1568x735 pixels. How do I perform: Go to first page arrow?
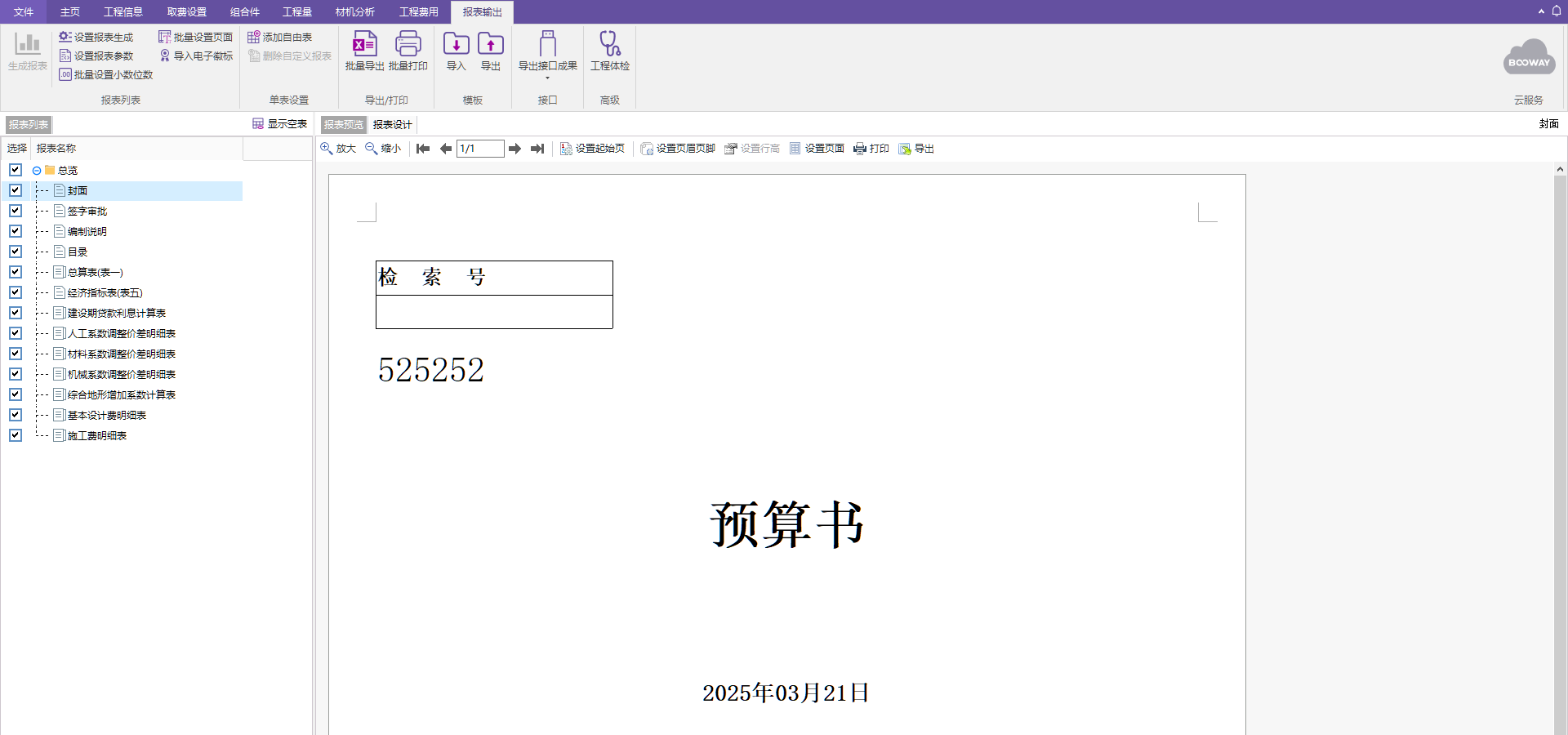pyautogui.click(x=423, y=149)
